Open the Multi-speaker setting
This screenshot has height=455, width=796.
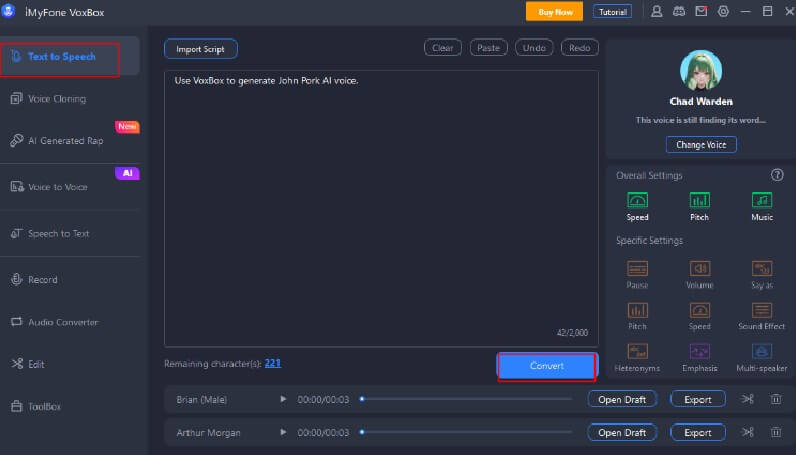[x=761, y=358]
